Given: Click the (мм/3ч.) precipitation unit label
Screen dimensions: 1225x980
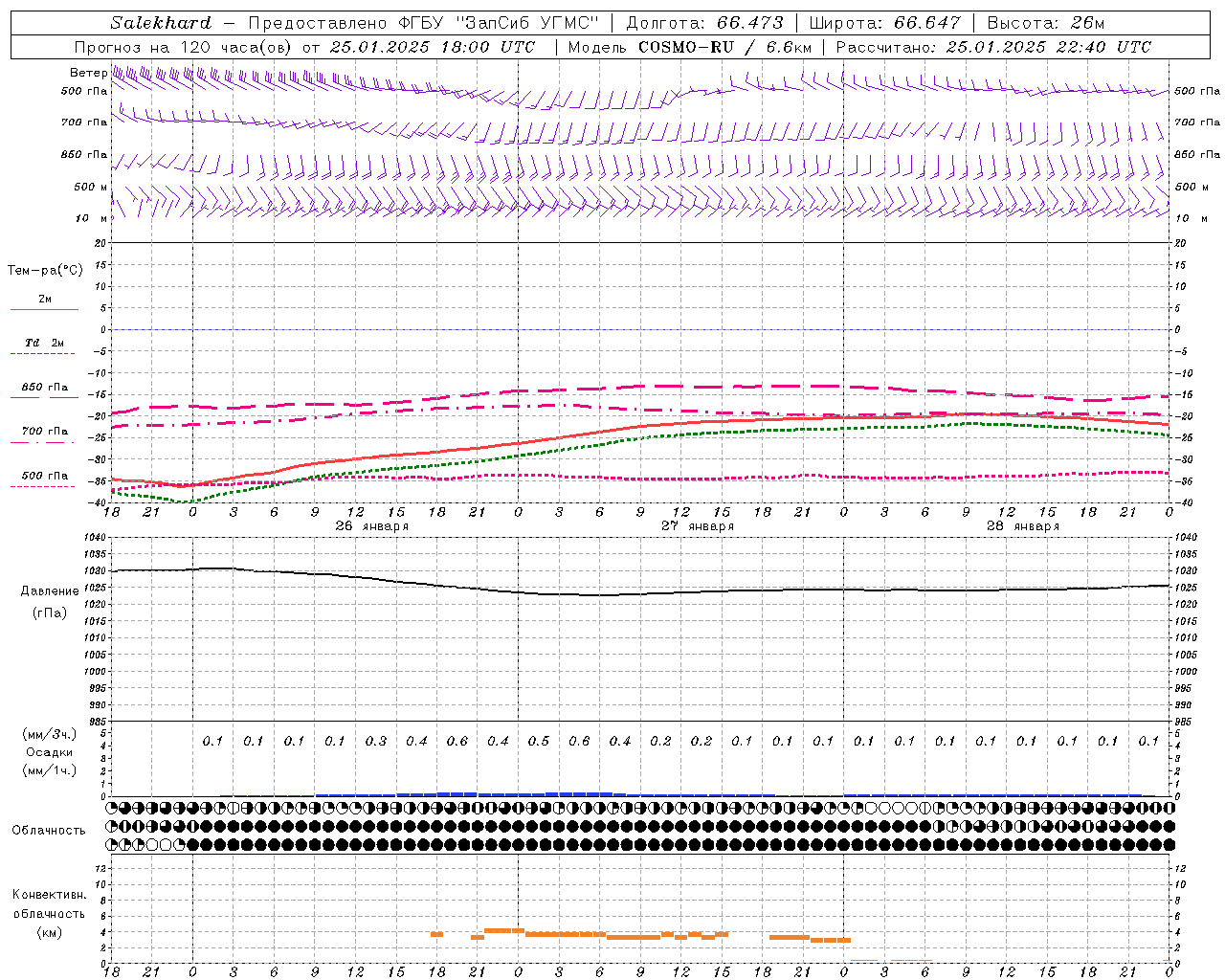Looking at the screenshot, I should [x=50, y=734].
